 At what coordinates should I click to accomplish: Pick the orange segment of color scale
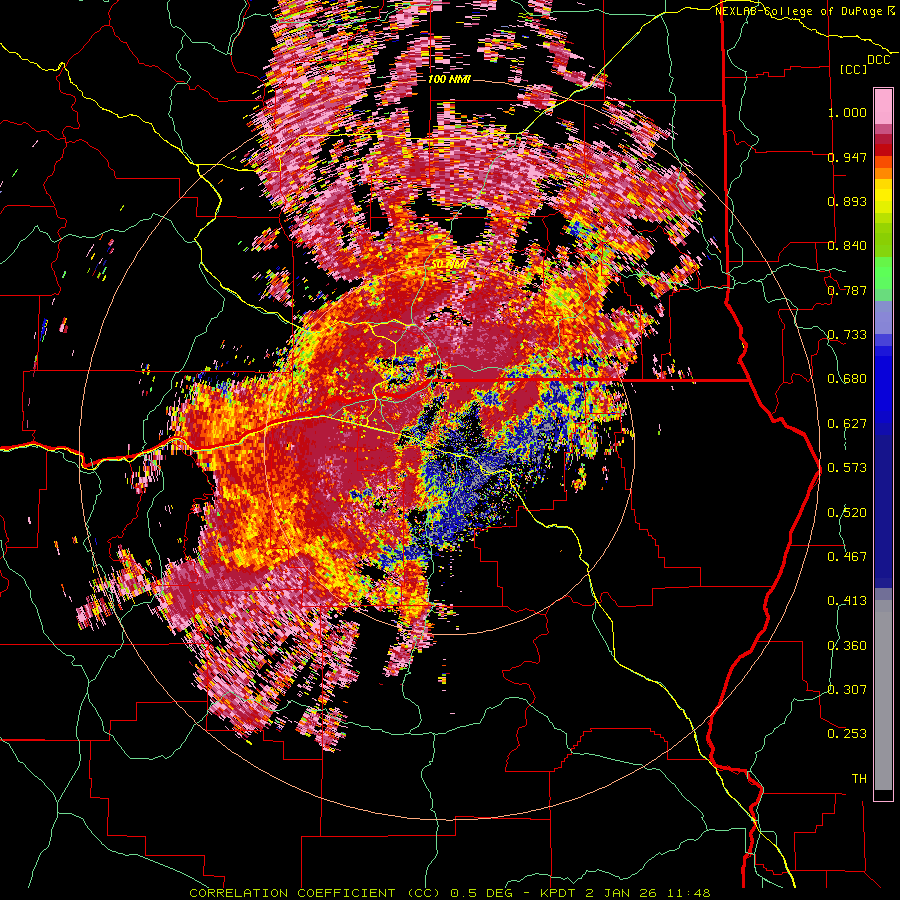[883, 173]
